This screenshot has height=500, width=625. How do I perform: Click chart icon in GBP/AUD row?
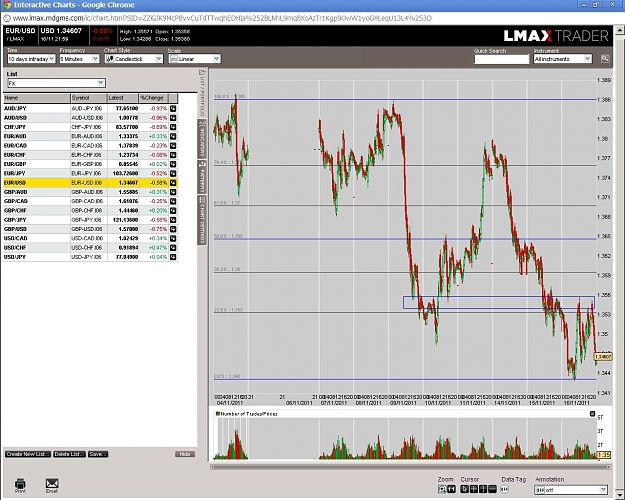pyautogui.click(x=173, y=192)
